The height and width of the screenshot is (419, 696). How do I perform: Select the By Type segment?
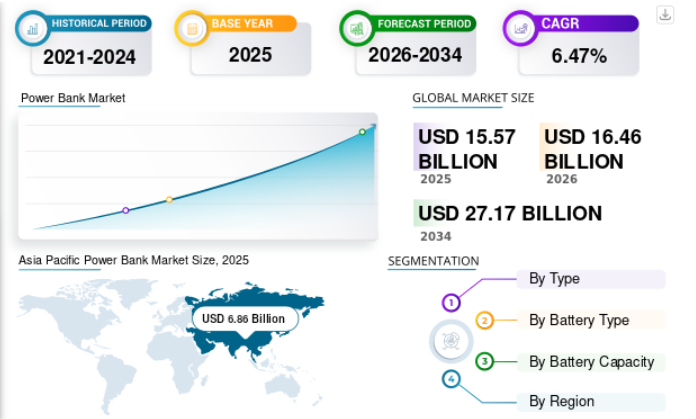pos(591,279)
